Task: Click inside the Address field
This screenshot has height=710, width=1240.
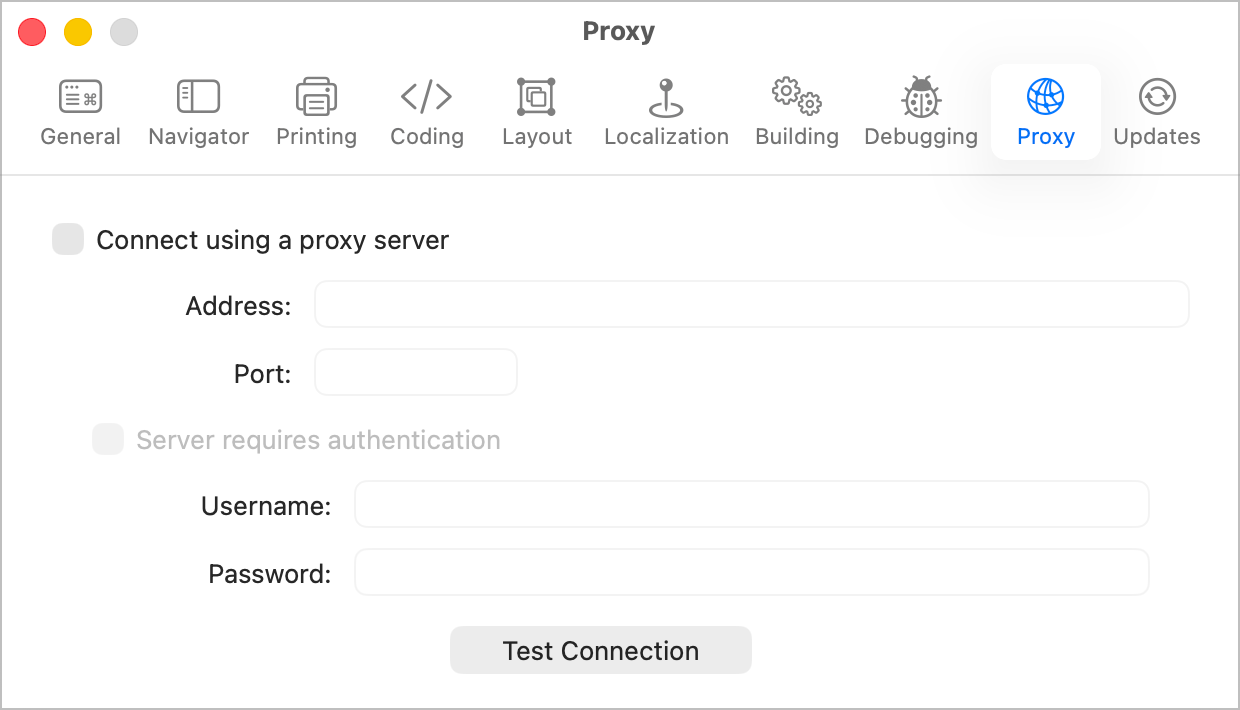Action: (750, 304)
